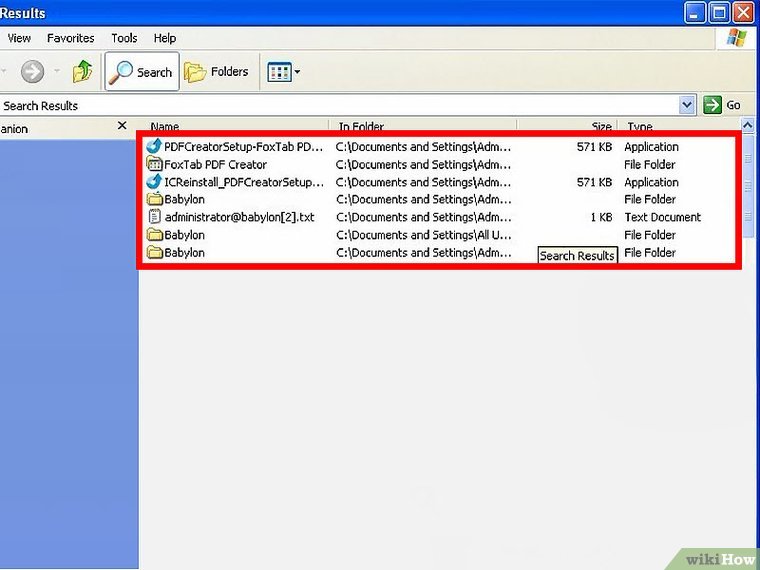This screenshot has height=570, width=760.
Task: Open the Tools menu
Action: click(x=124, y=38)
